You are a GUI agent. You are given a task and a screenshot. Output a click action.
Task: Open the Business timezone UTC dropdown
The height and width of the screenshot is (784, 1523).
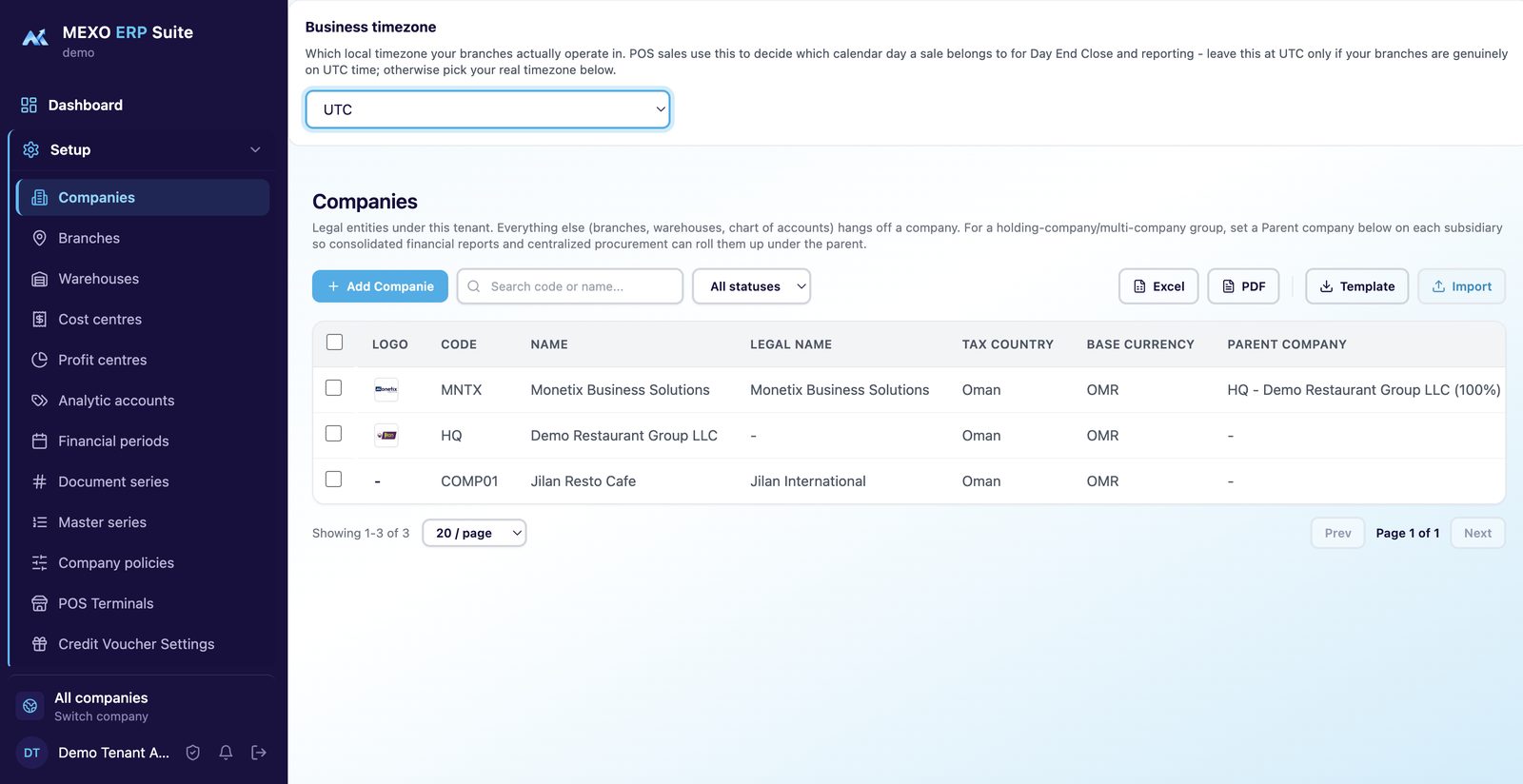[487, 109]
